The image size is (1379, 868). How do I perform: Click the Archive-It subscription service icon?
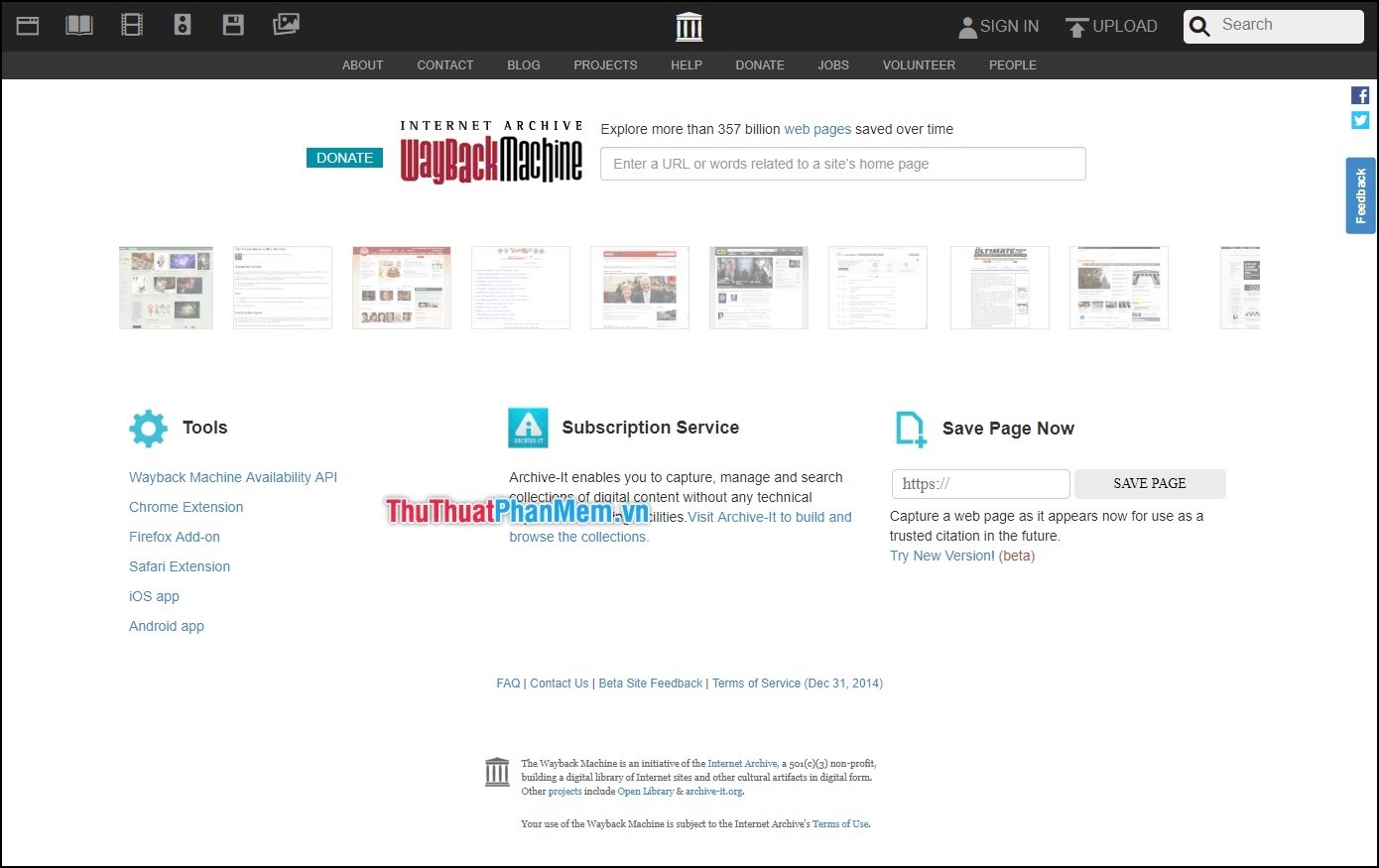(x=528, y=428)
